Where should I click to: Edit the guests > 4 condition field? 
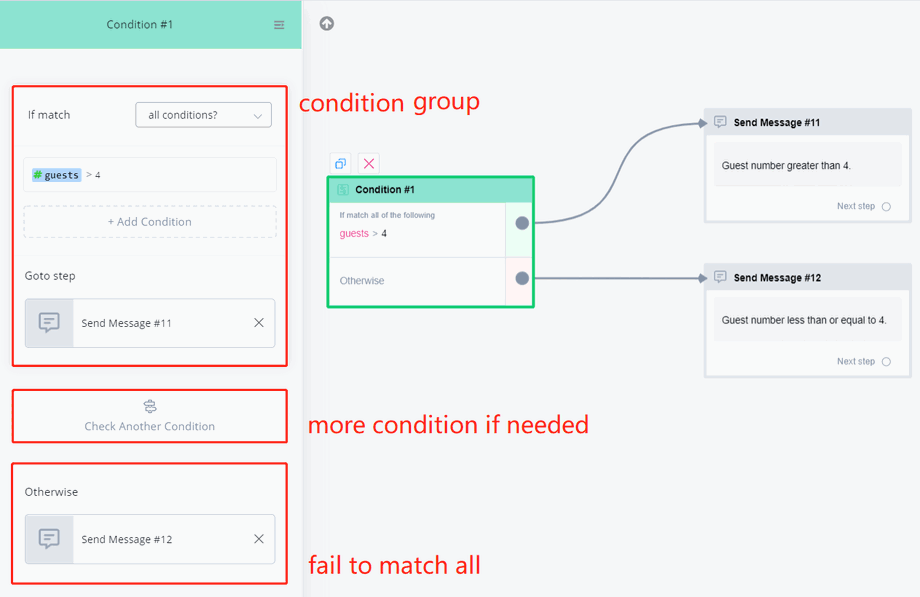click(x=150, y=175)
